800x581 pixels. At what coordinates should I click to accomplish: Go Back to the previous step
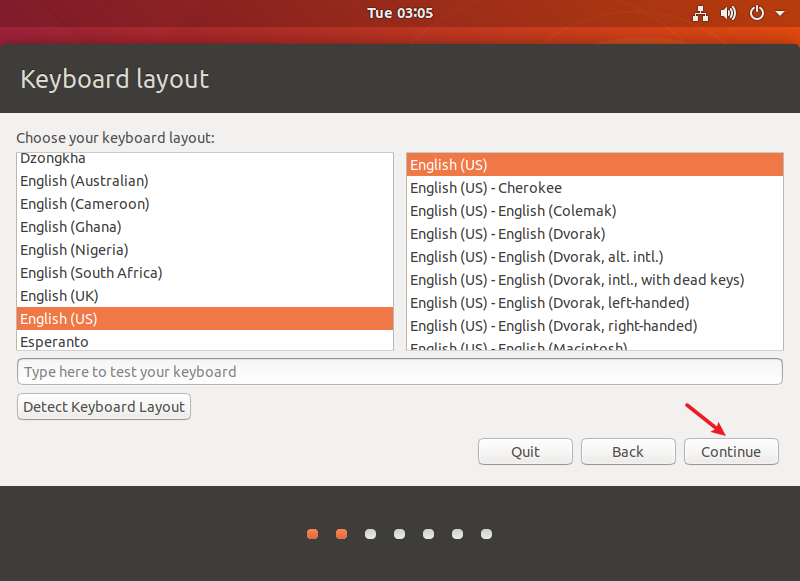tap(628, 451)
